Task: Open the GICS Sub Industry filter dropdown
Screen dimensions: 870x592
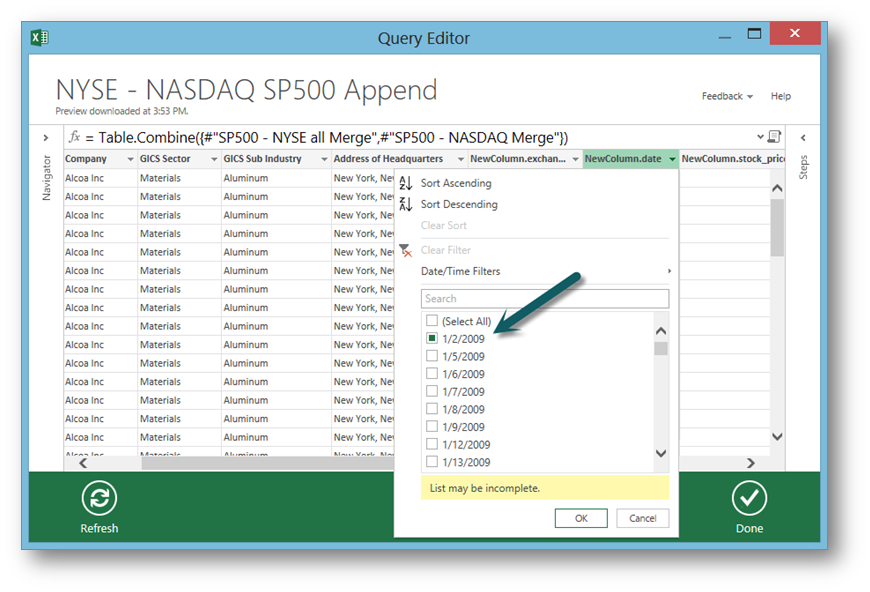Action: (324, 159)
